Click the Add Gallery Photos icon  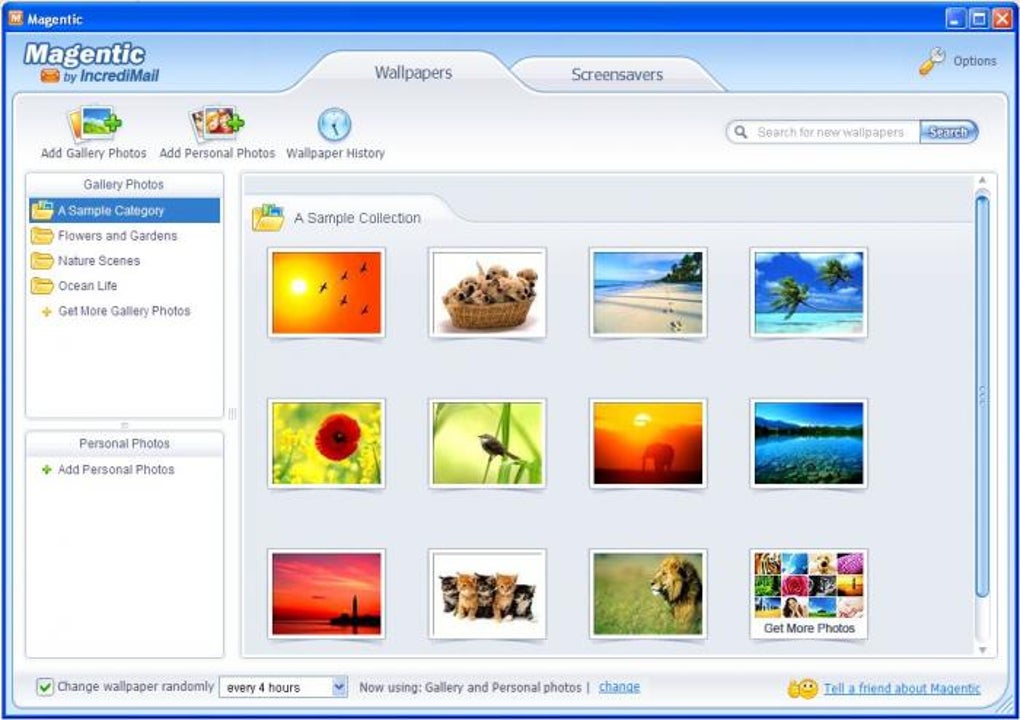(95, 123)
